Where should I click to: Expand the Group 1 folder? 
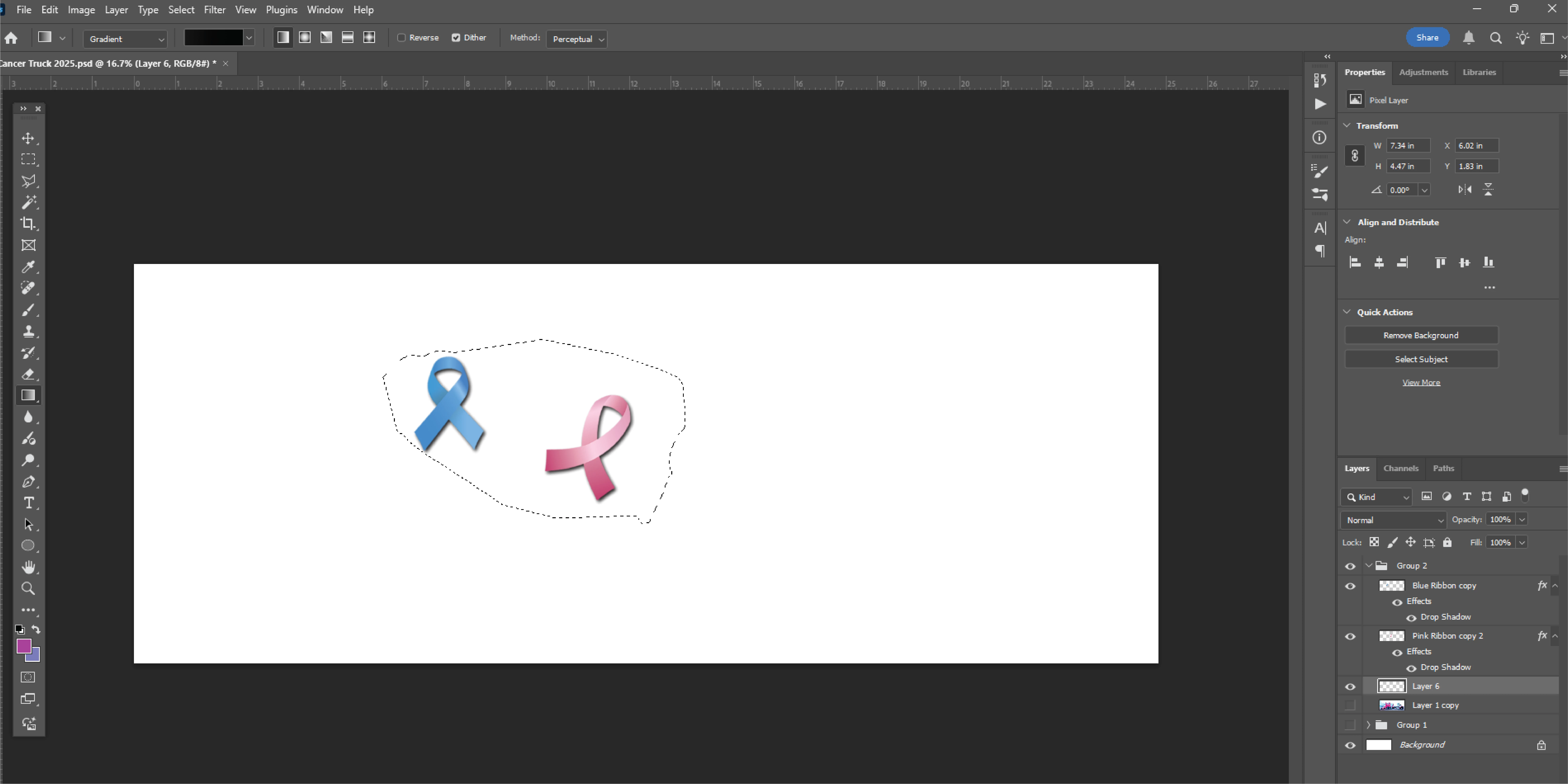(1368, 725)
